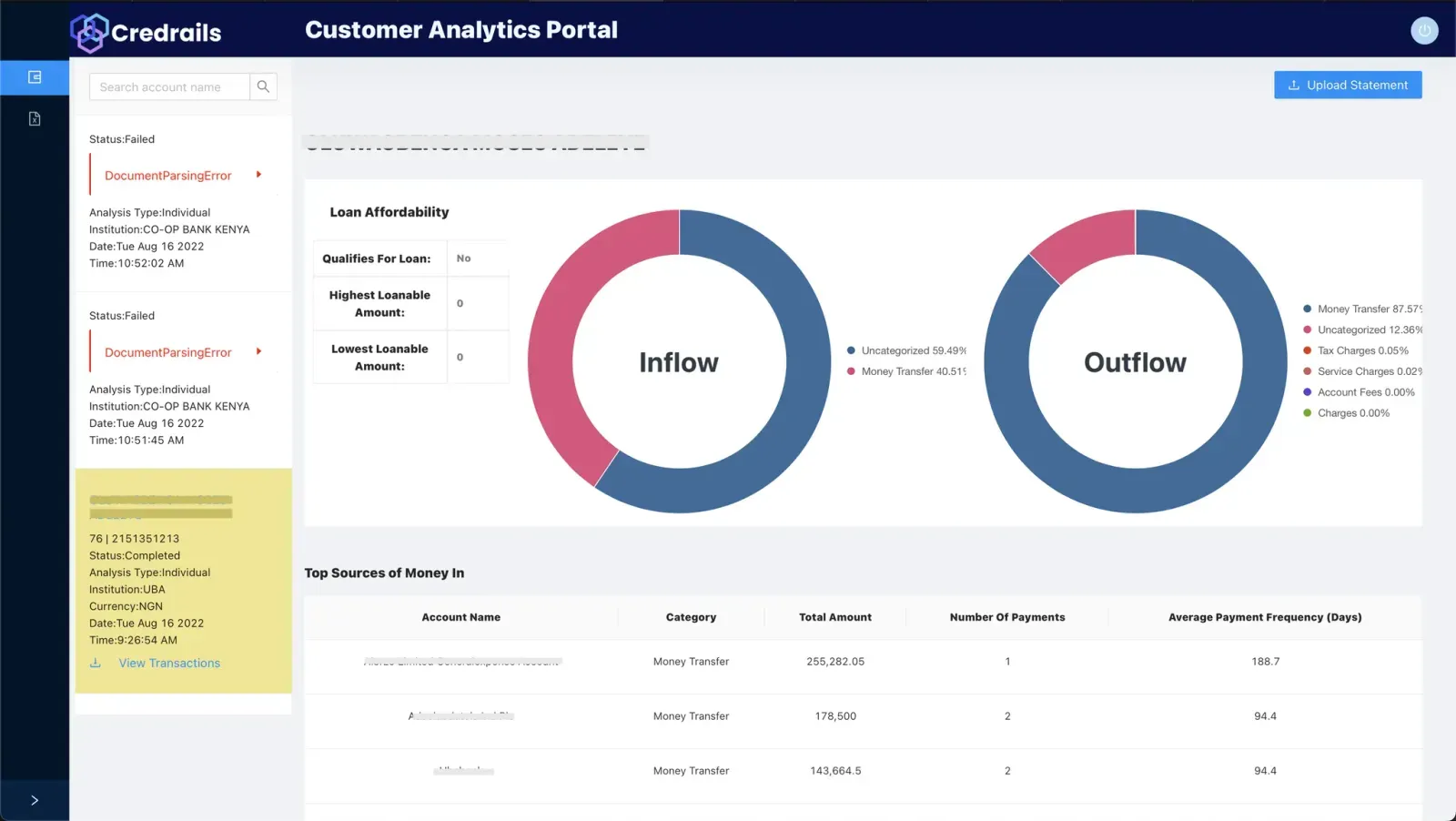The image size is (1456, 821).
Task: Click the Outflow donut chart center
Action: coord(1135,362)
